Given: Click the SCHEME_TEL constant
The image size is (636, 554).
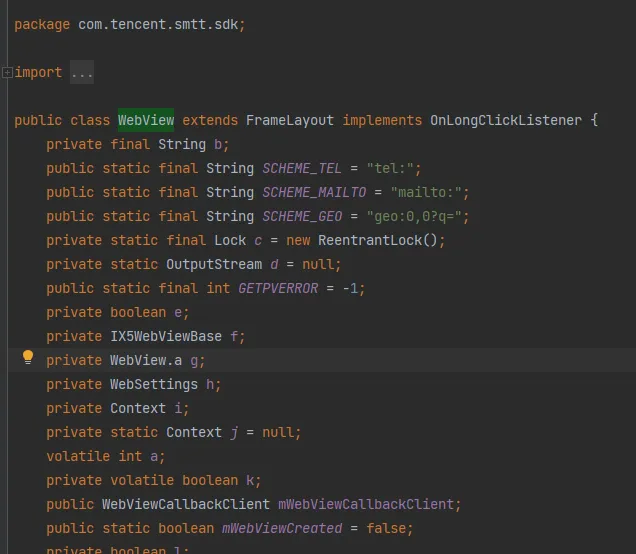Looking at the screenshot, I should point(302,168).
